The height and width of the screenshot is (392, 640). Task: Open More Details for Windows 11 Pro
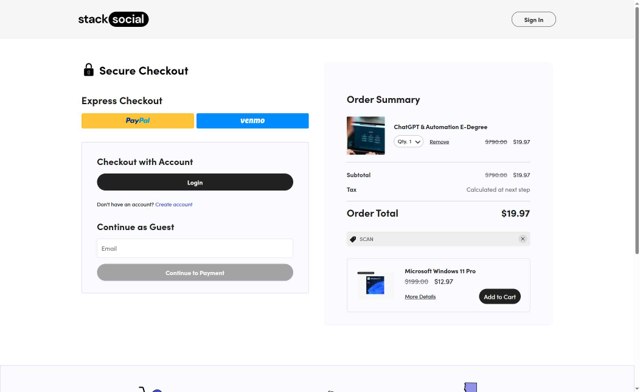click(420, 297)
